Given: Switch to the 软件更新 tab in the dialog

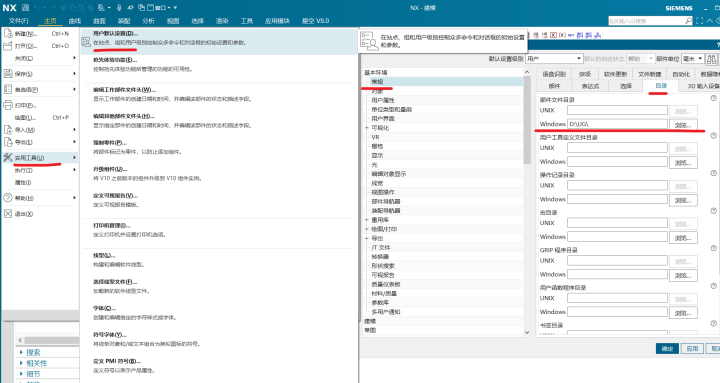Looking at the screenshot, I should (x=615, y=74).
